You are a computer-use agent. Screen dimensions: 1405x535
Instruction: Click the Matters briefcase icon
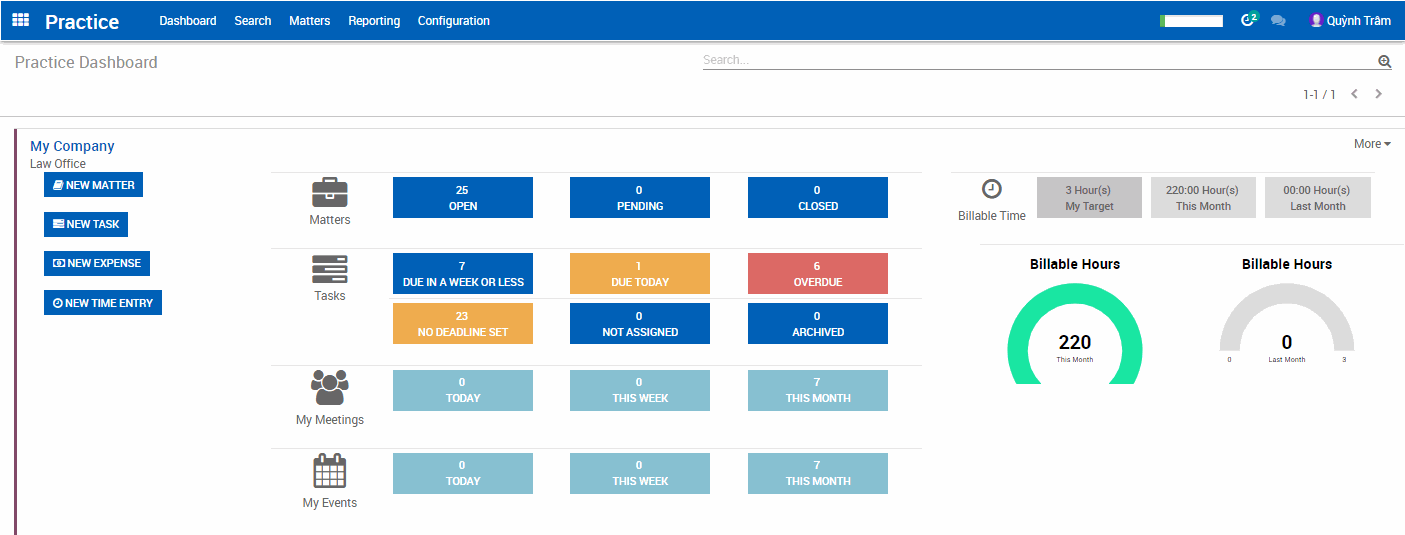330,193
